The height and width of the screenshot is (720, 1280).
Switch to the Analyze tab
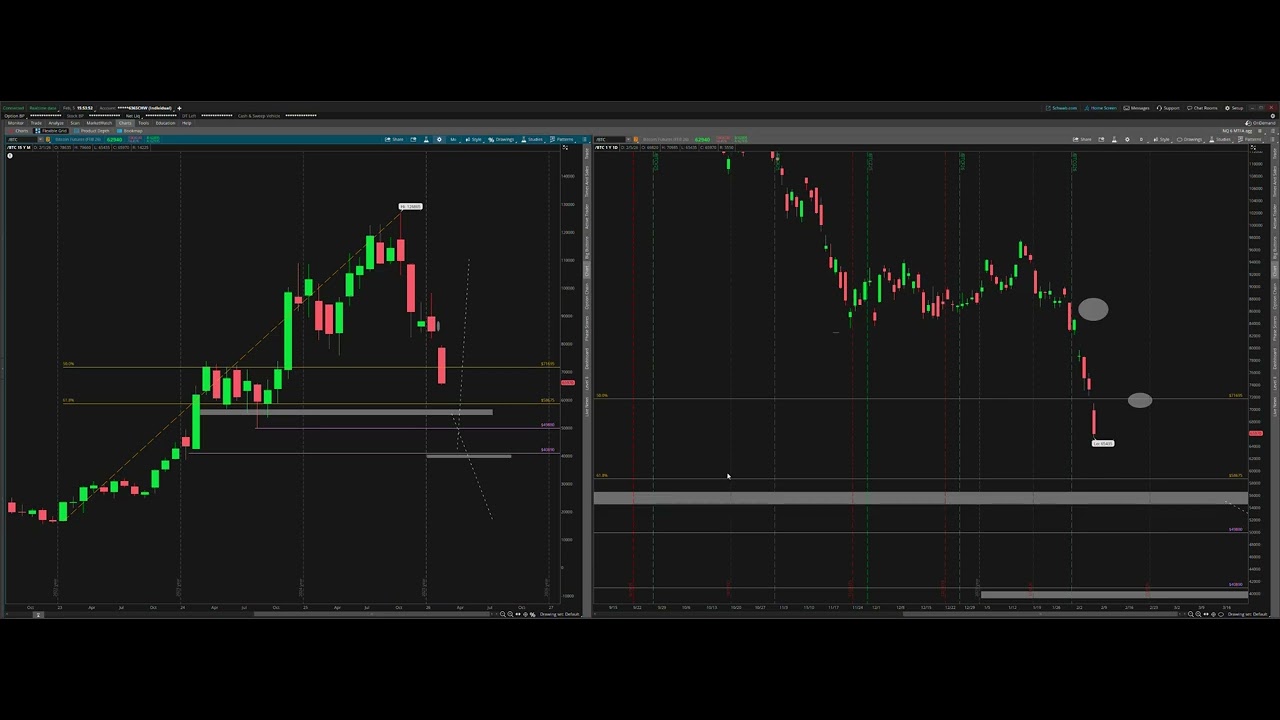coord(56,123)
